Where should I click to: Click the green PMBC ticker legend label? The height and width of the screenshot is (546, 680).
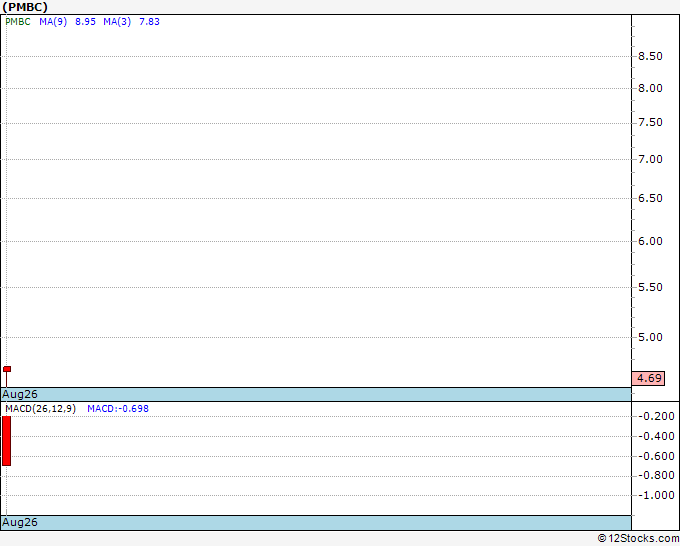point(18,22)
